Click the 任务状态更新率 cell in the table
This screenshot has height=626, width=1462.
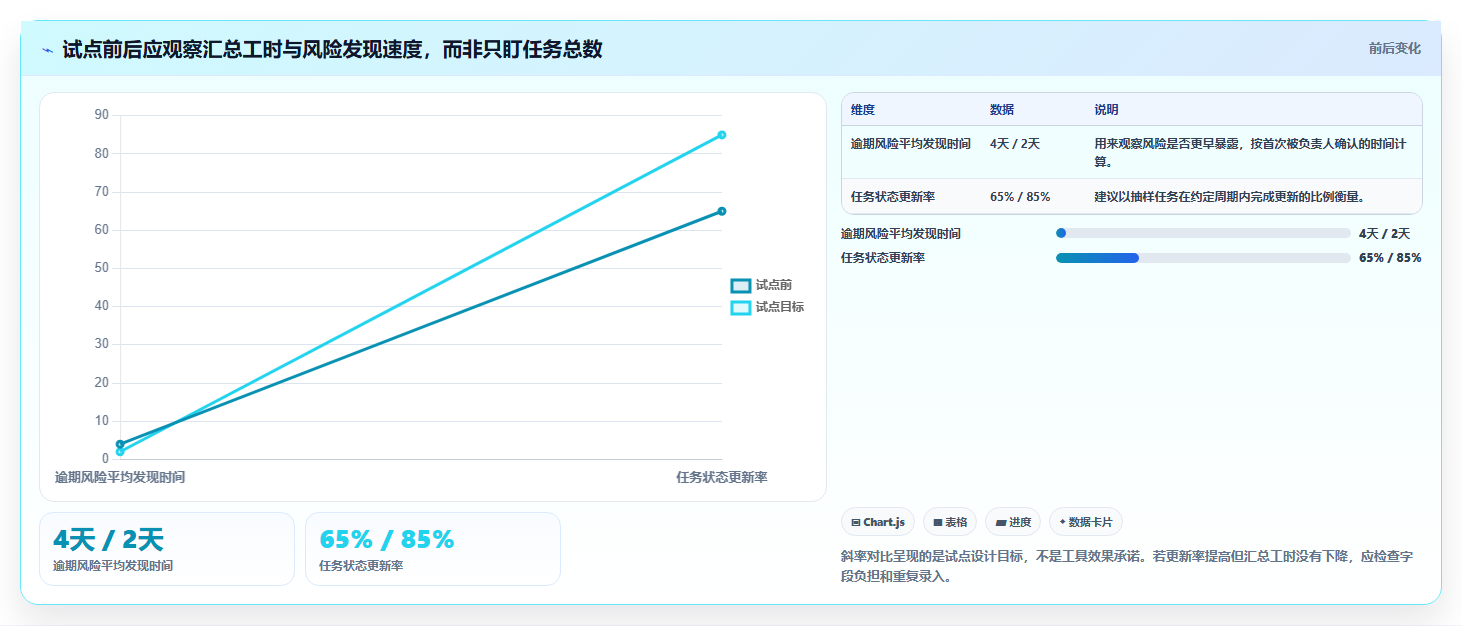(893, 197)
